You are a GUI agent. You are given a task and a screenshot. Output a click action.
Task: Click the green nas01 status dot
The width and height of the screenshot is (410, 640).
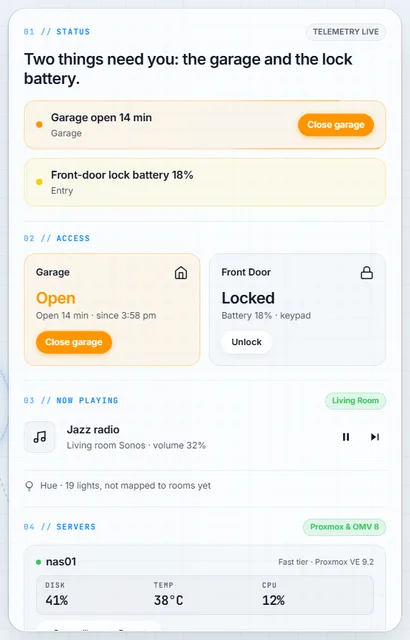point(38,562)
